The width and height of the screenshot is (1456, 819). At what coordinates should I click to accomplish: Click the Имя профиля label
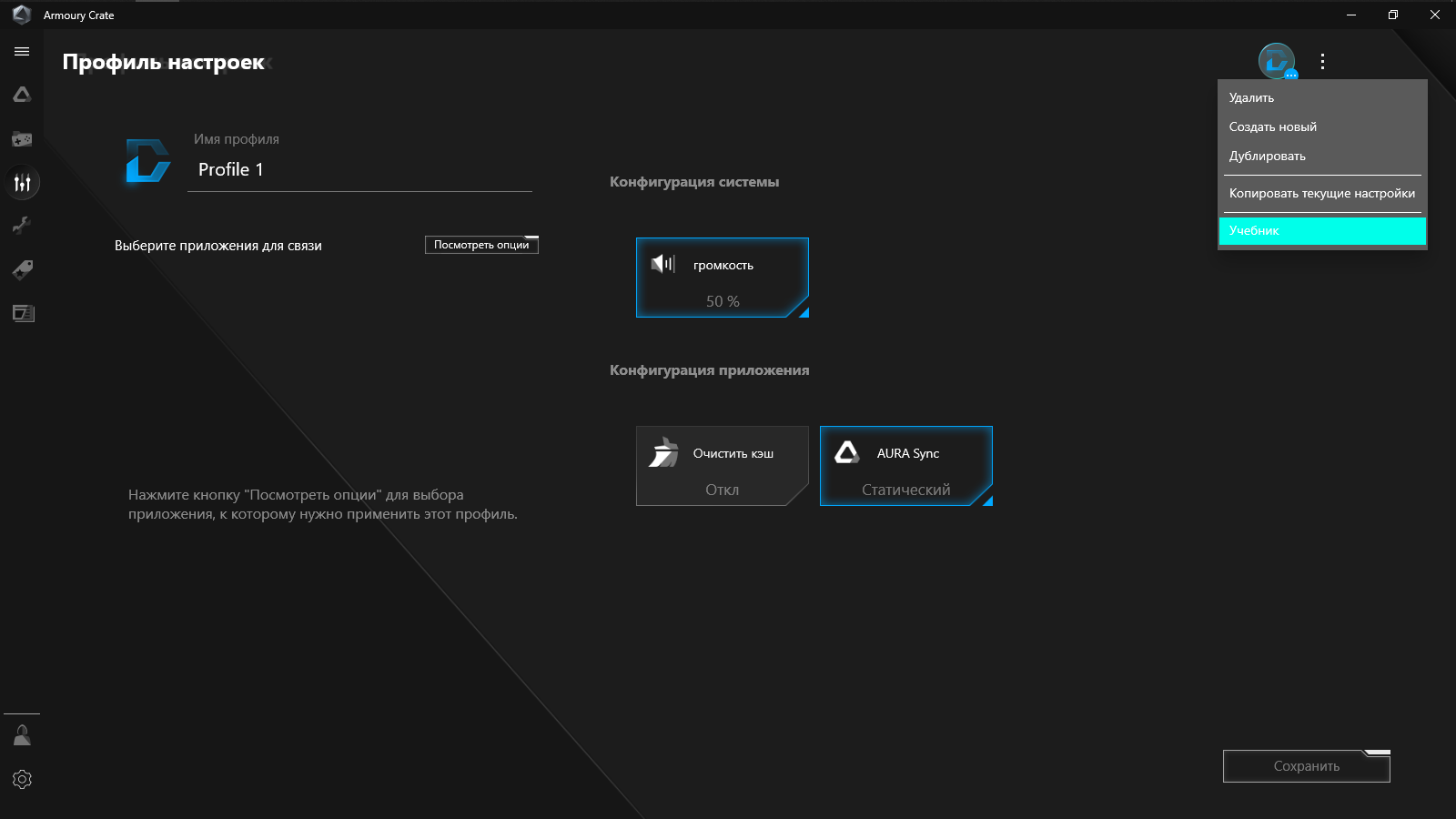(237, 139)
